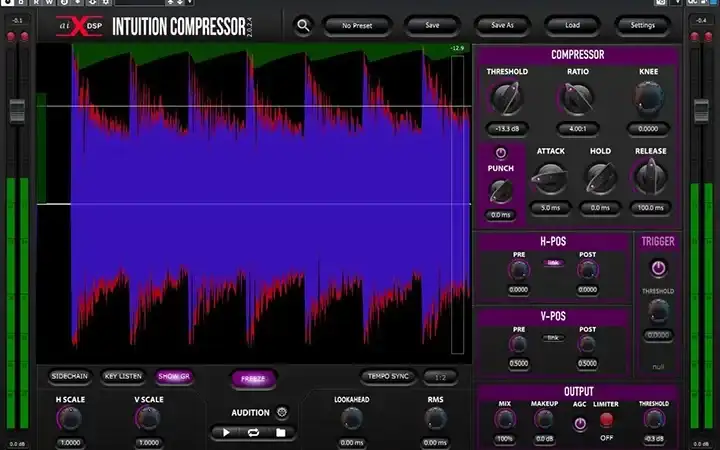Viewport: 720px width, 450px height.
Task: Toggle the AGC power button
Action: pos(579,423)
